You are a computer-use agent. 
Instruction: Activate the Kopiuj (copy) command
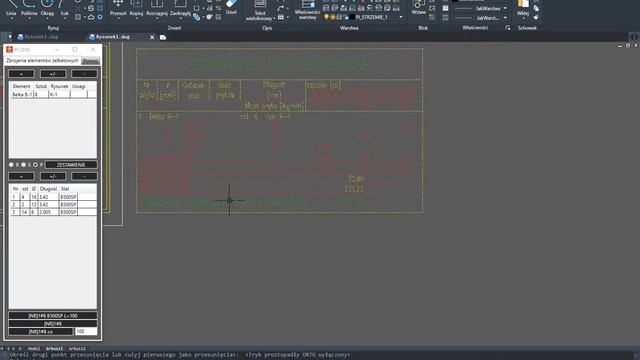point(136,7)
